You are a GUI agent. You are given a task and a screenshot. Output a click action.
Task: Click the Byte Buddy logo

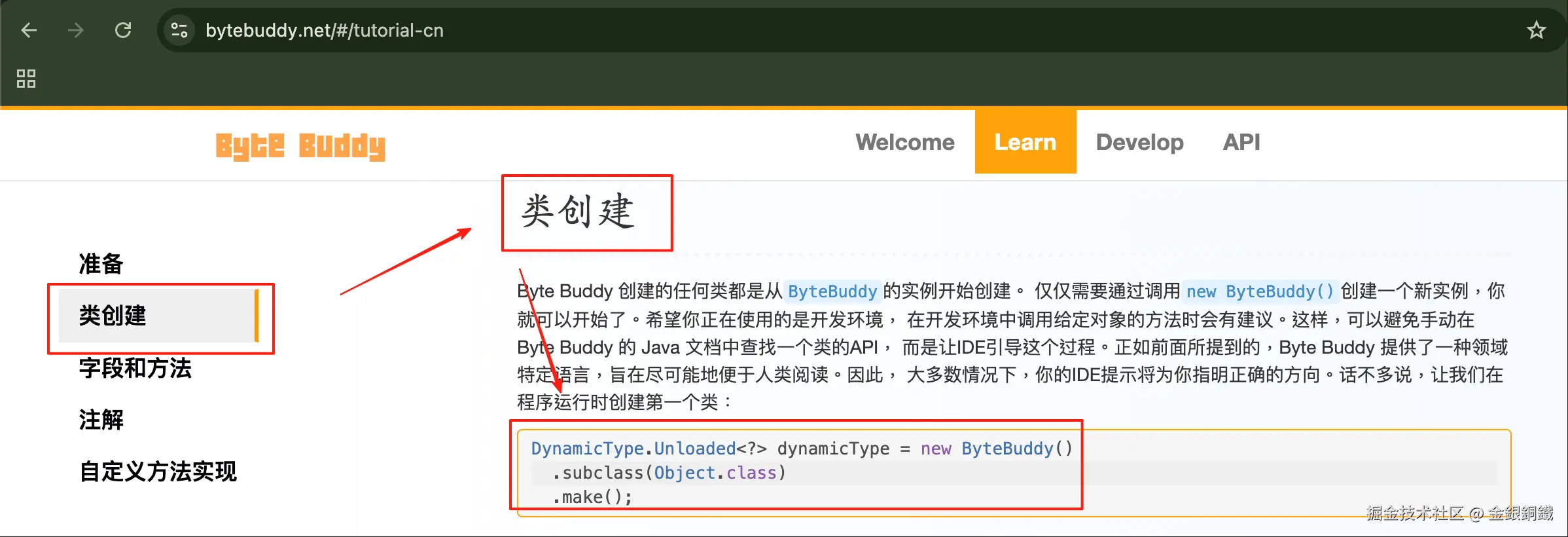[x=300, y=145]
